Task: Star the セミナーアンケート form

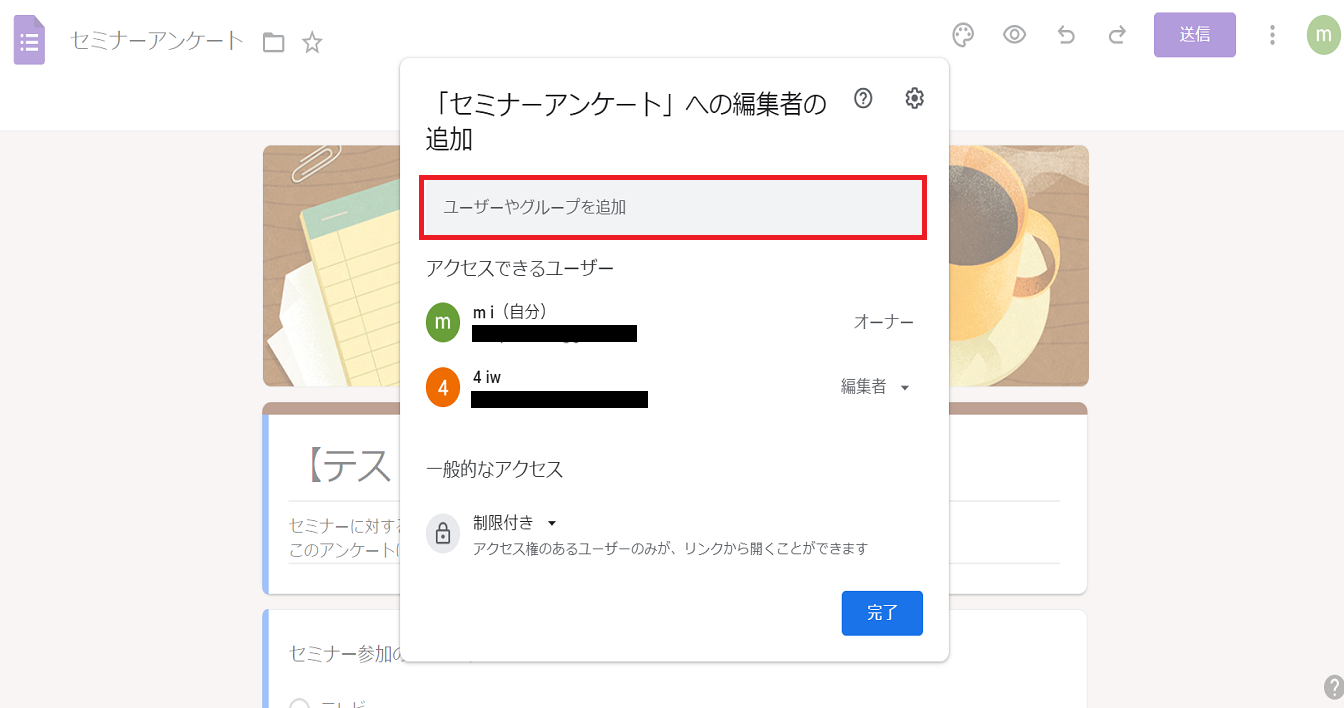Action: (313, 42)
